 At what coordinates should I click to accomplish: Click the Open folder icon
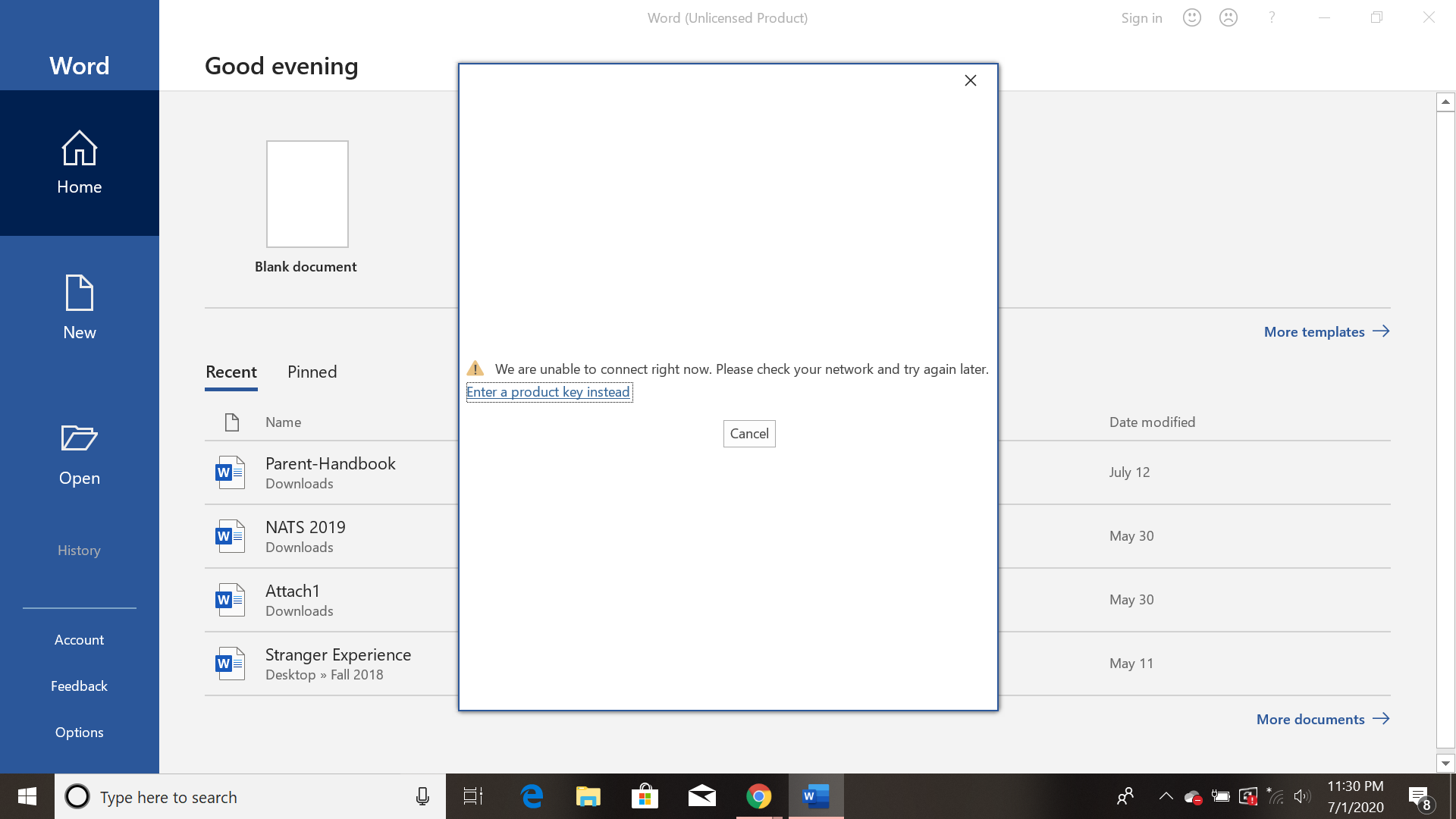click(x=79, y=438)
